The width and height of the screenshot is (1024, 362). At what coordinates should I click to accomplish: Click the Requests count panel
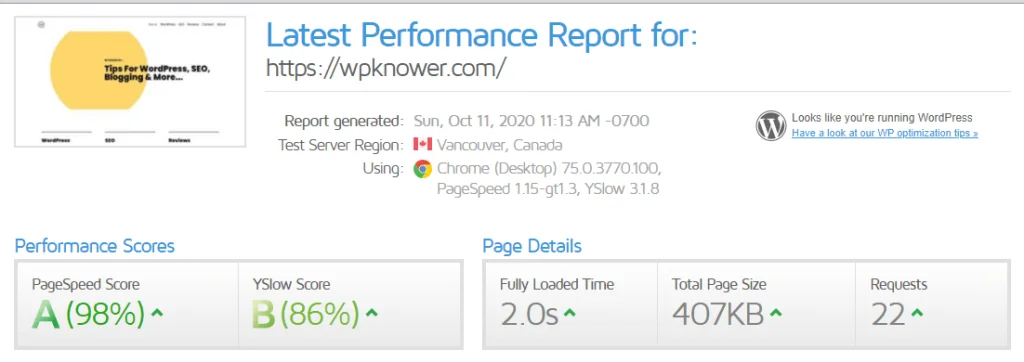[931, 304]
